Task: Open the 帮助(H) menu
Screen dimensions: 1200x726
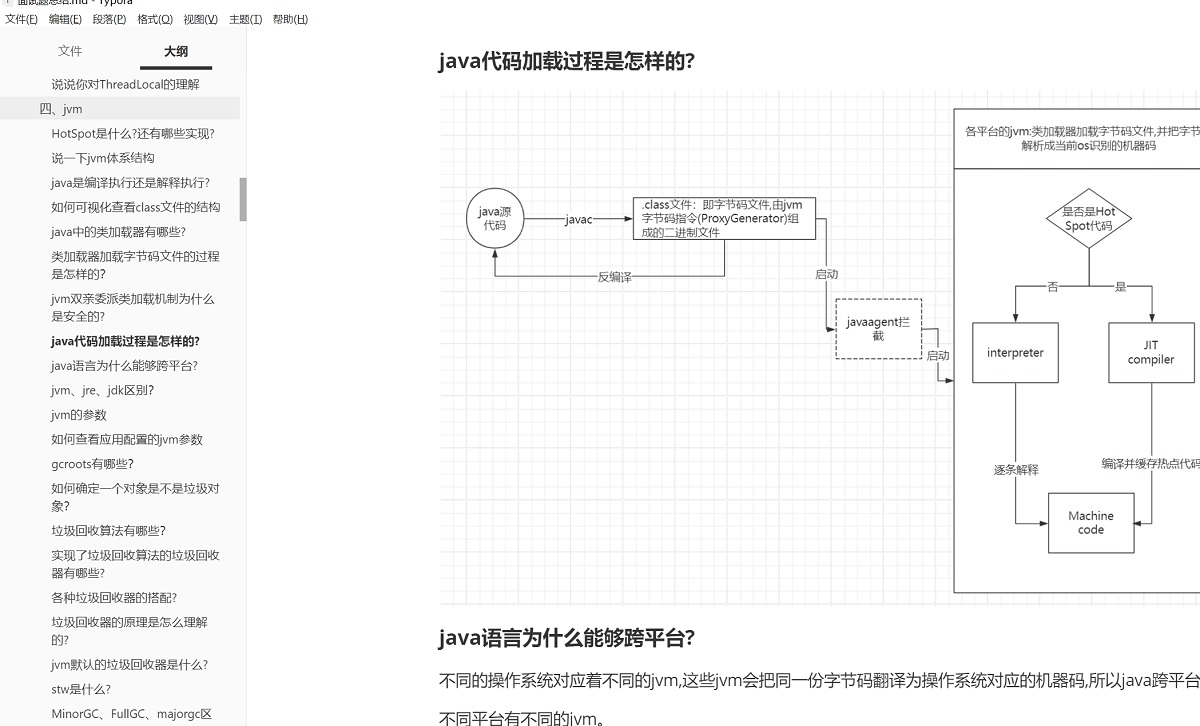Action: click(x=290, y=19)
